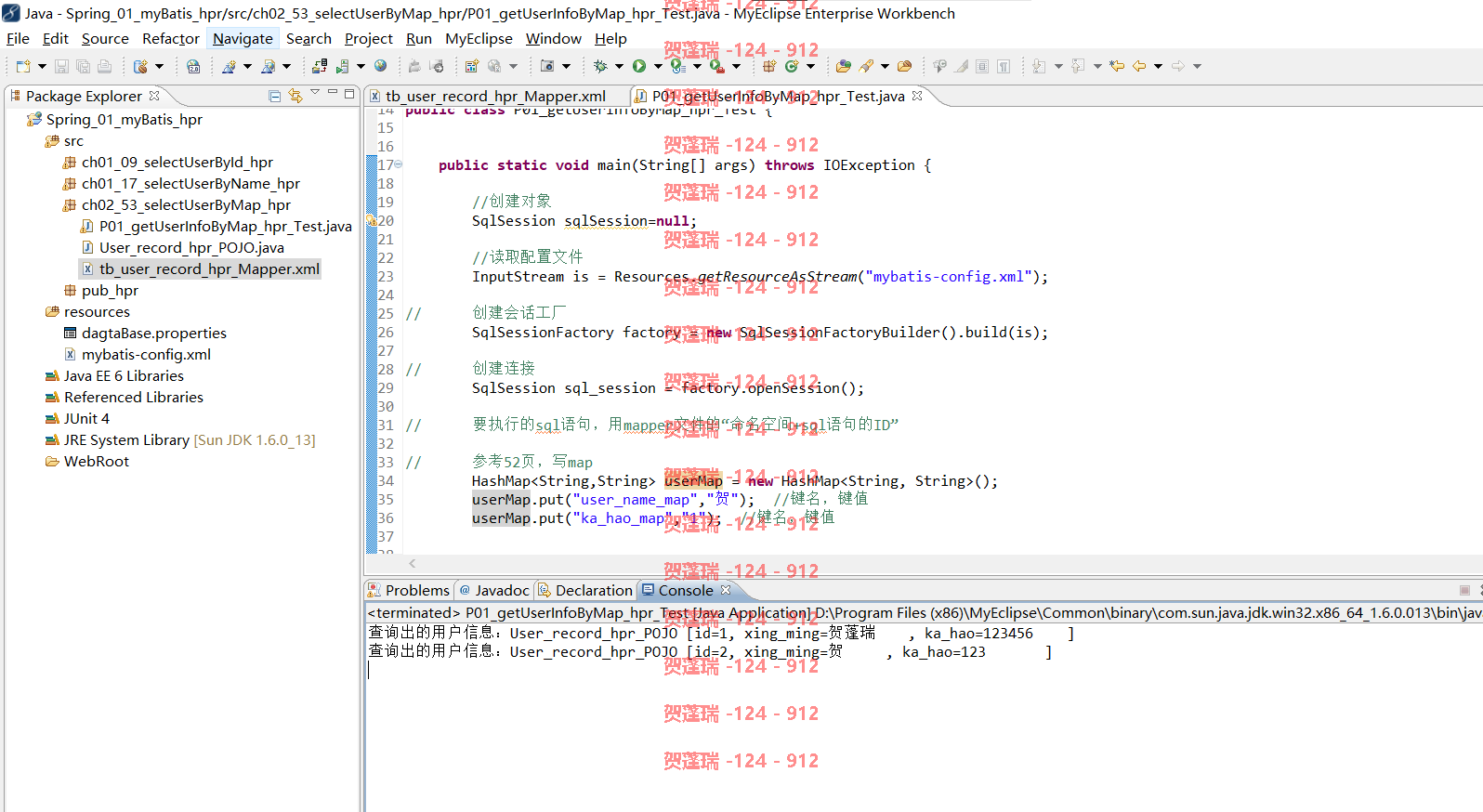This screenshot has width=1483, height=812.
Task: Open dropdown next to Next Annotation icon
Action: click(1058, 66)
